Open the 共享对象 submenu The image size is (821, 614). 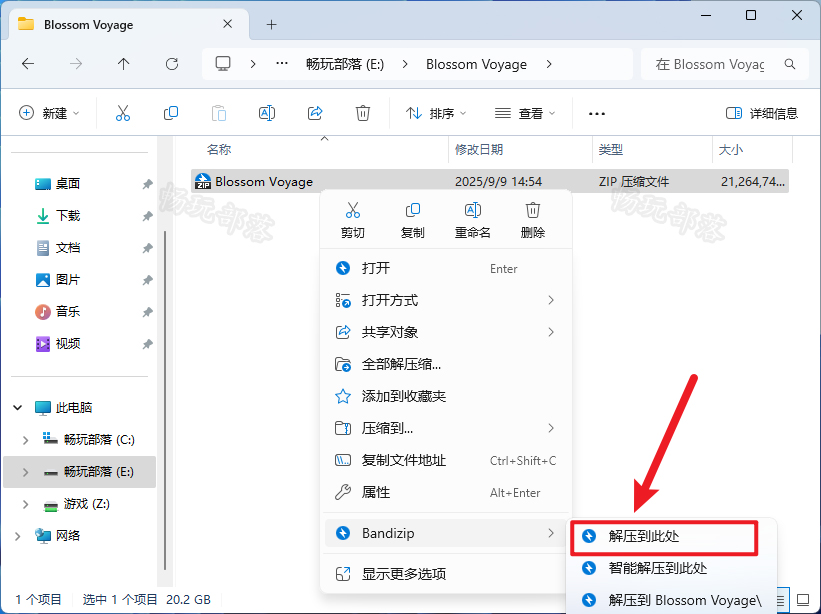click(x=446, y=332)
